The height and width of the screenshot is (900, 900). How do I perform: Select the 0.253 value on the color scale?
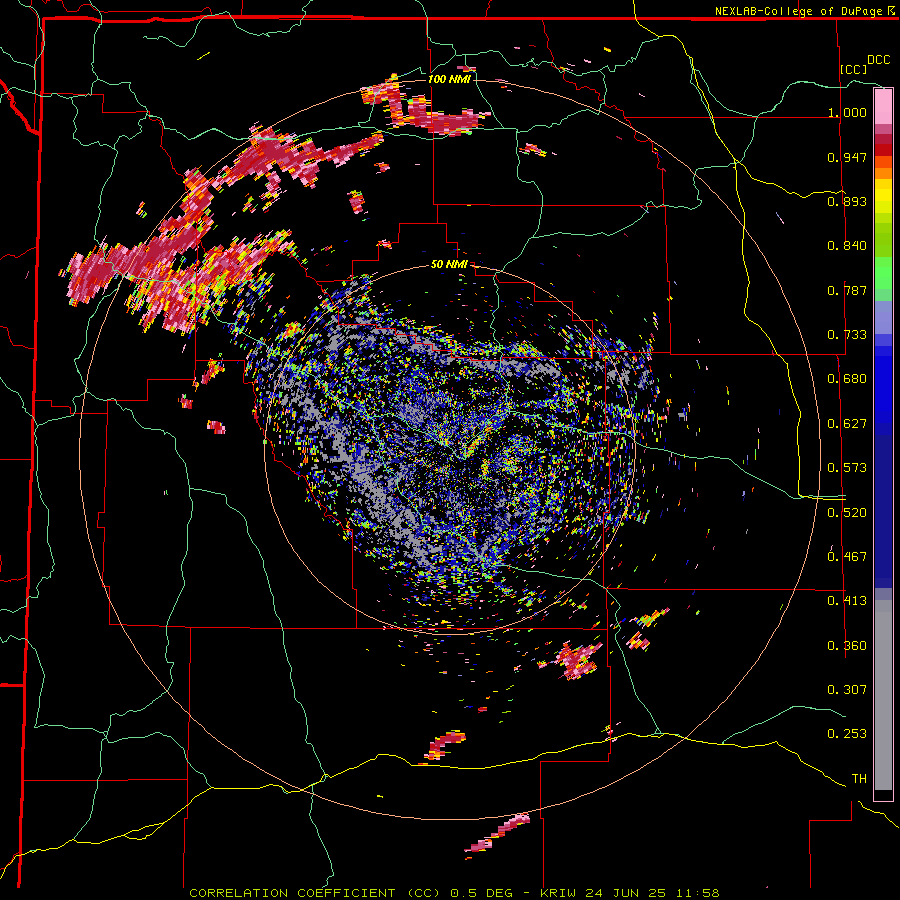point(847,734)
